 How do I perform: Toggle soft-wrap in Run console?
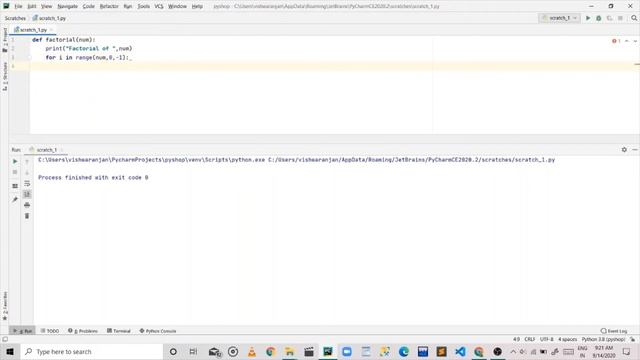27,183
